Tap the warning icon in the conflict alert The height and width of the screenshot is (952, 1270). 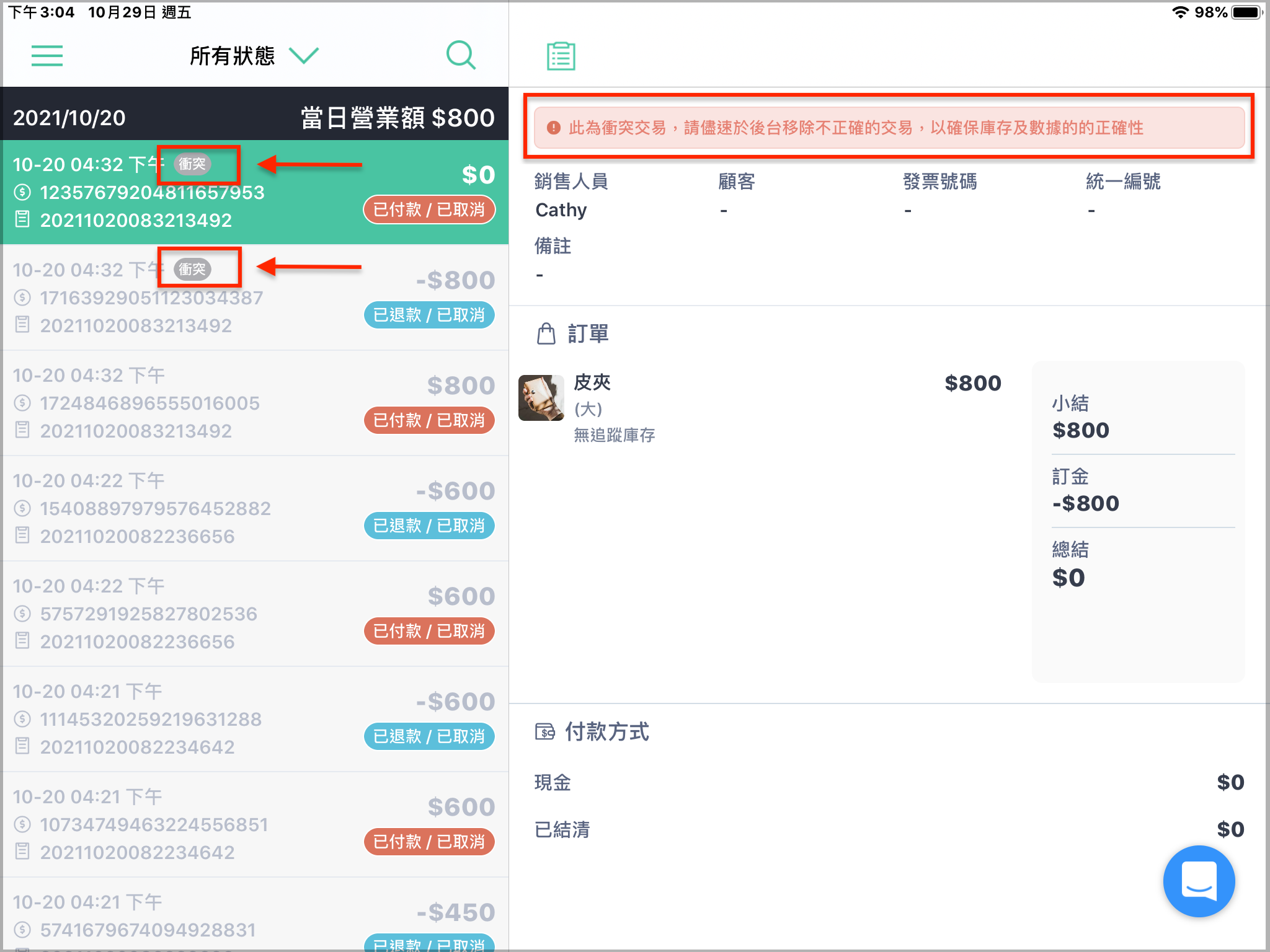pyautogui.click(x=554, y=128)
